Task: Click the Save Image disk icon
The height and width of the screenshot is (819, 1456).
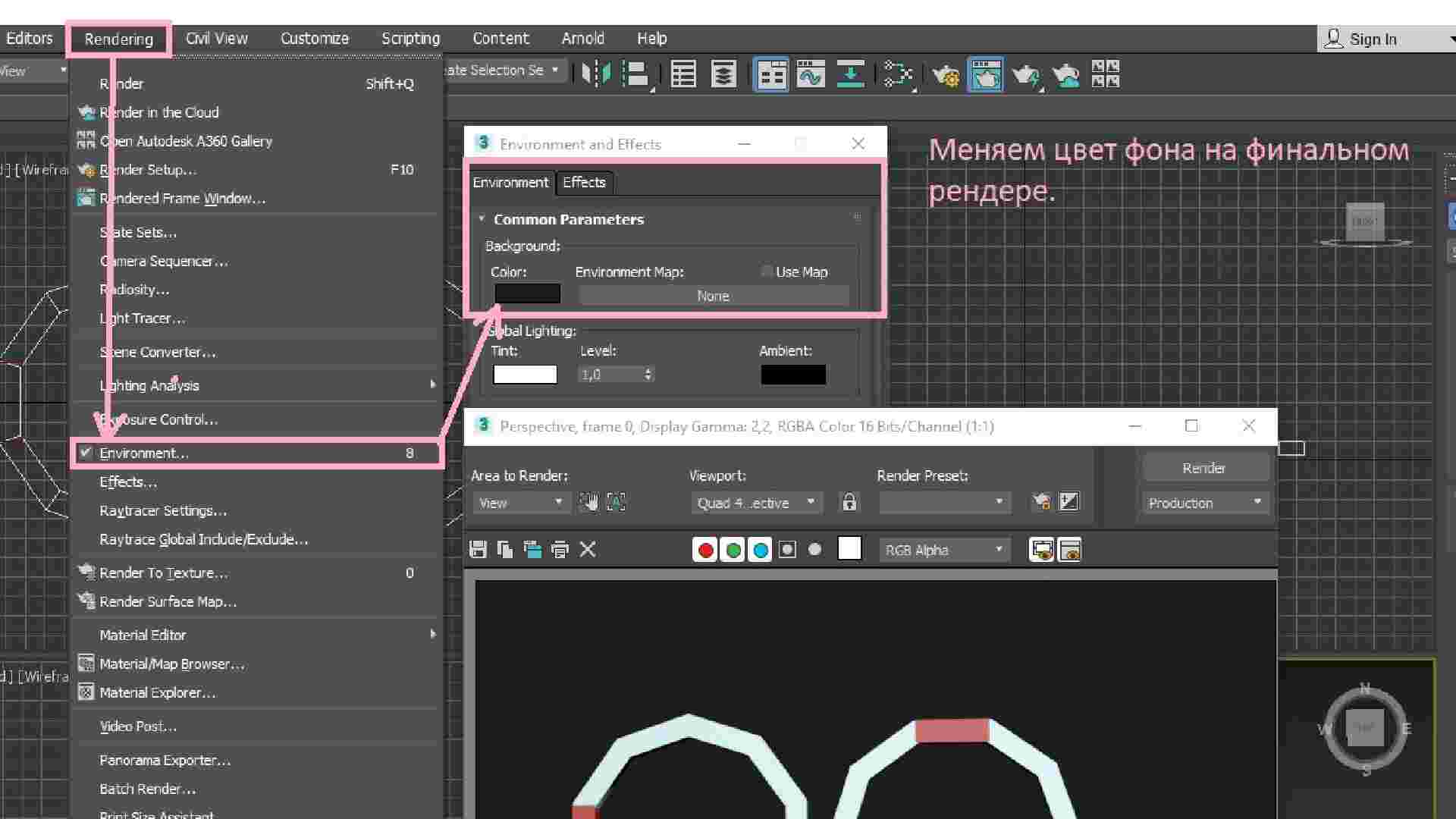Action: click(x=478, y=550)
